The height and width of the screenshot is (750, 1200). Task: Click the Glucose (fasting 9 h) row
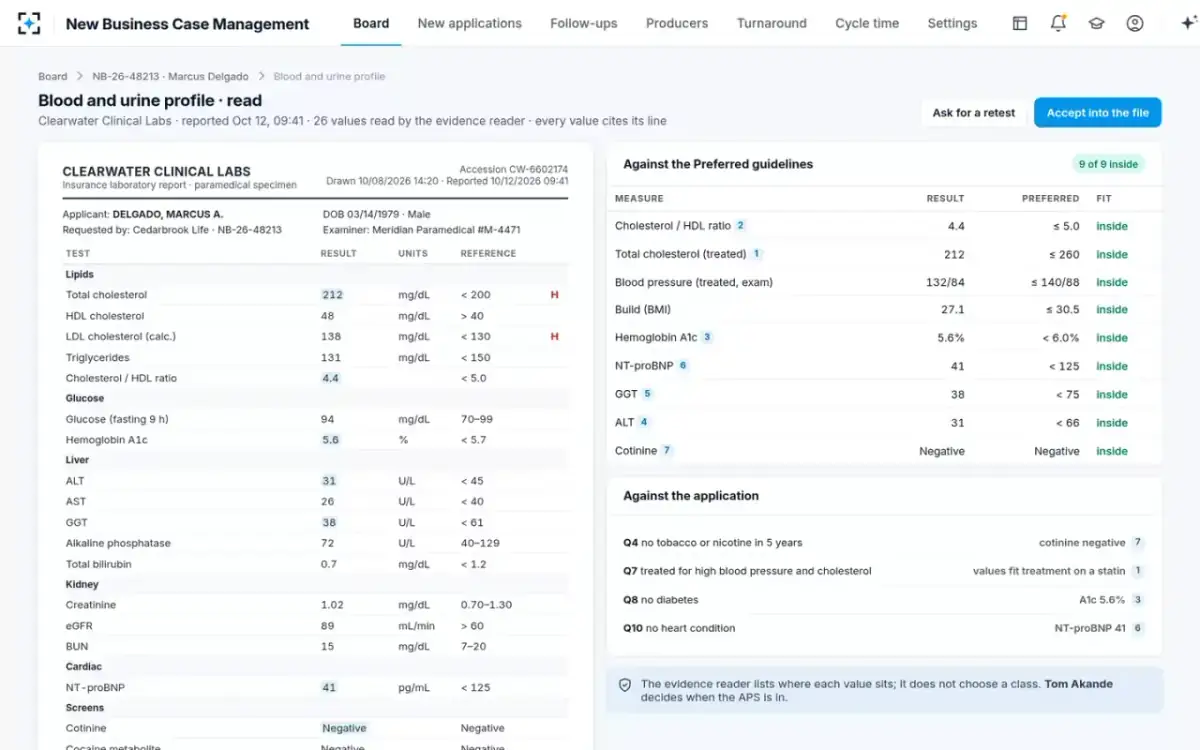pos(315,419)
